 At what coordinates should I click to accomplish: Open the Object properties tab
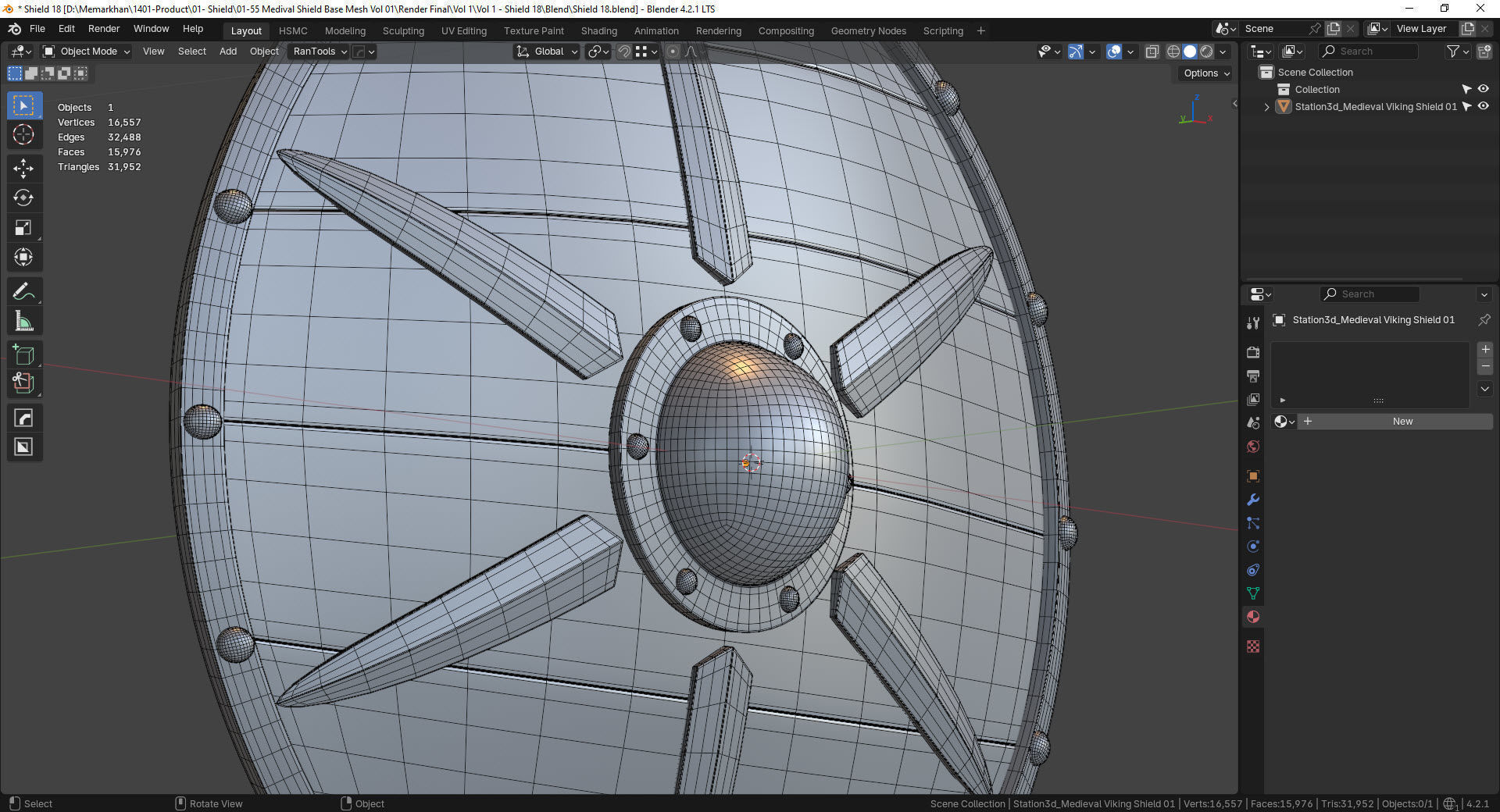click(1253, 476)
